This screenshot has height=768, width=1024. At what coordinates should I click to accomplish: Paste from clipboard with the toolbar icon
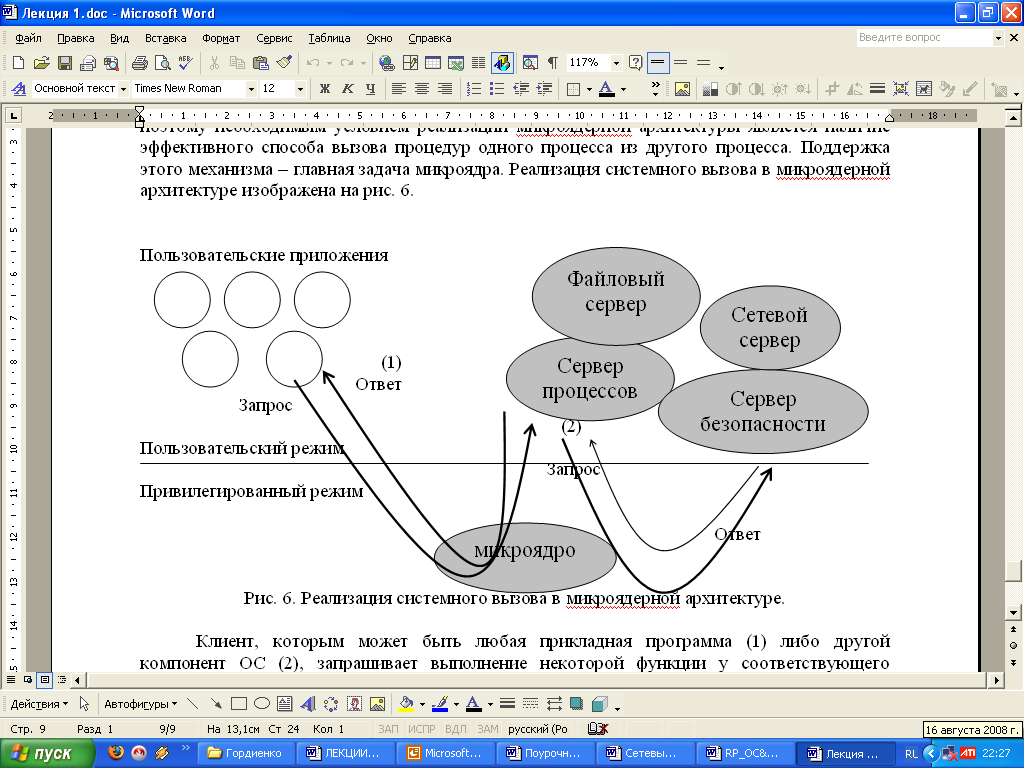261,63
